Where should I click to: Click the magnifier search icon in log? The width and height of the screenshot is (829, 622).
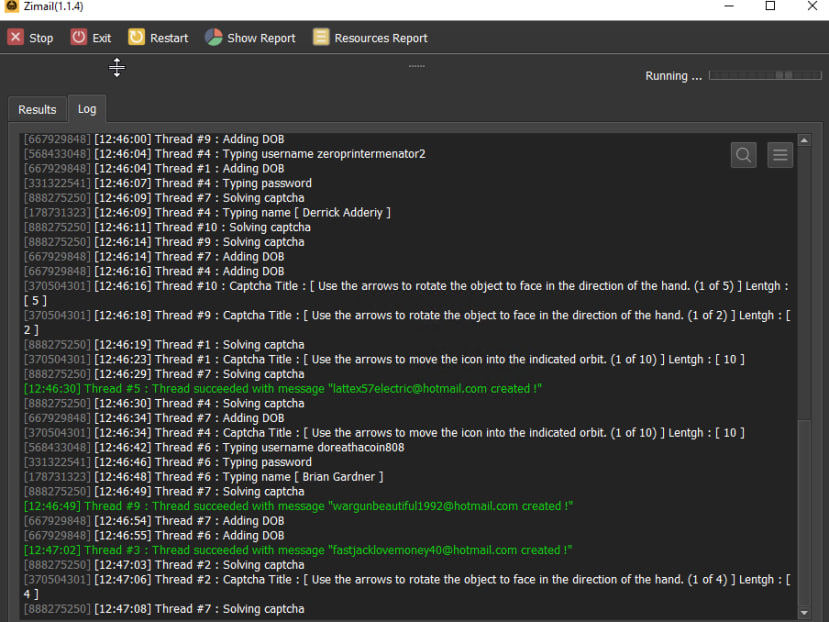(x=743, y=155)
